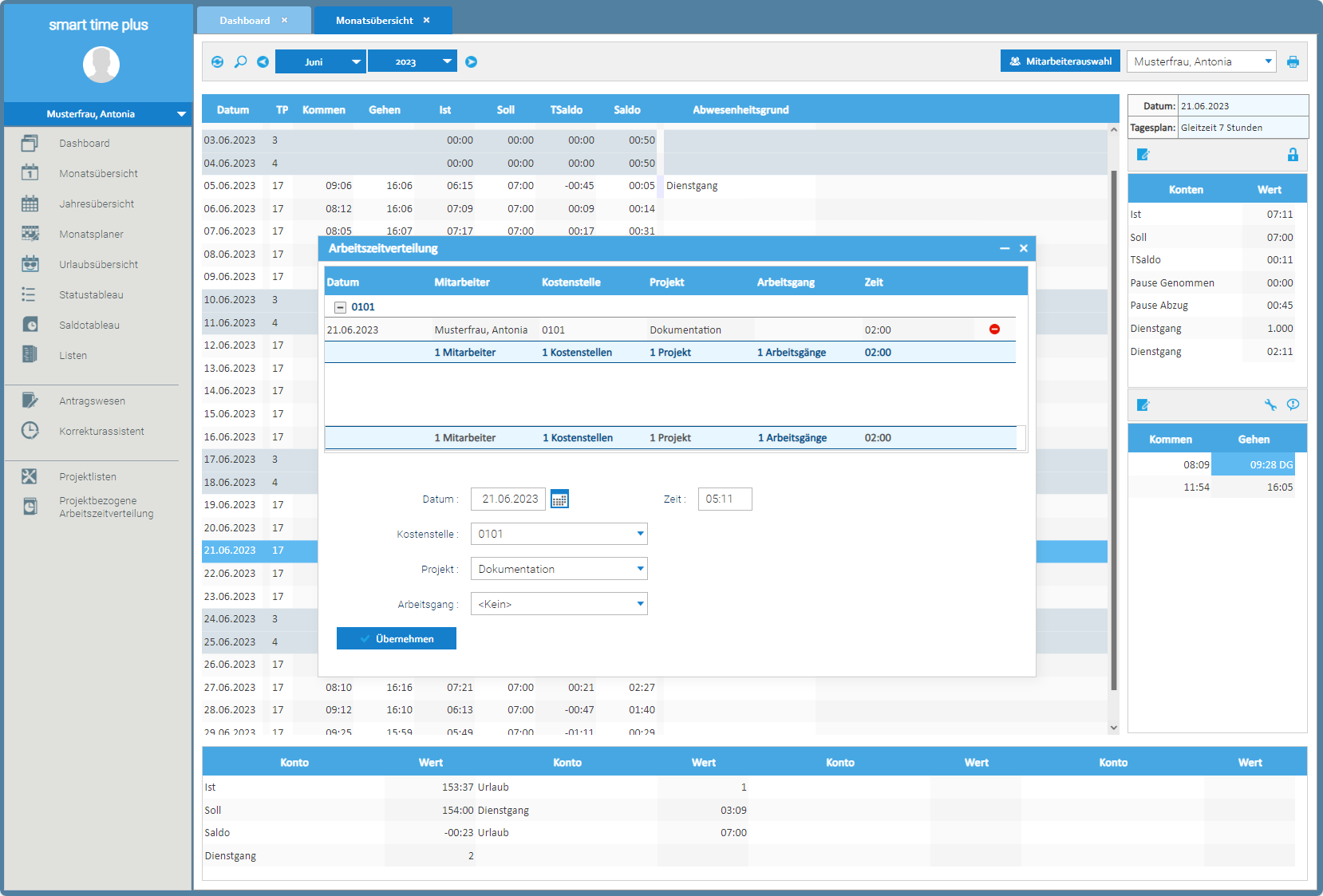The width and height of the screenshot is (1323, 896).
Task: Open the Kostenstelle dropdown
Action: tap(640, 534)
